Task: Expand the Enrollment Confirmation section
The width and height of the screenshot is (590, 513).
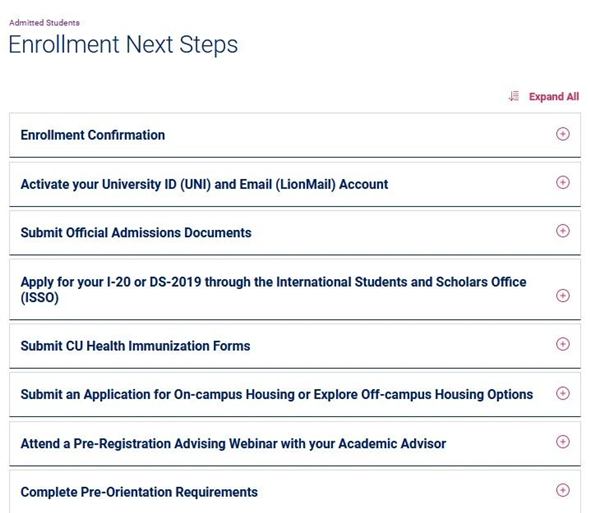Action: (295, 135)
